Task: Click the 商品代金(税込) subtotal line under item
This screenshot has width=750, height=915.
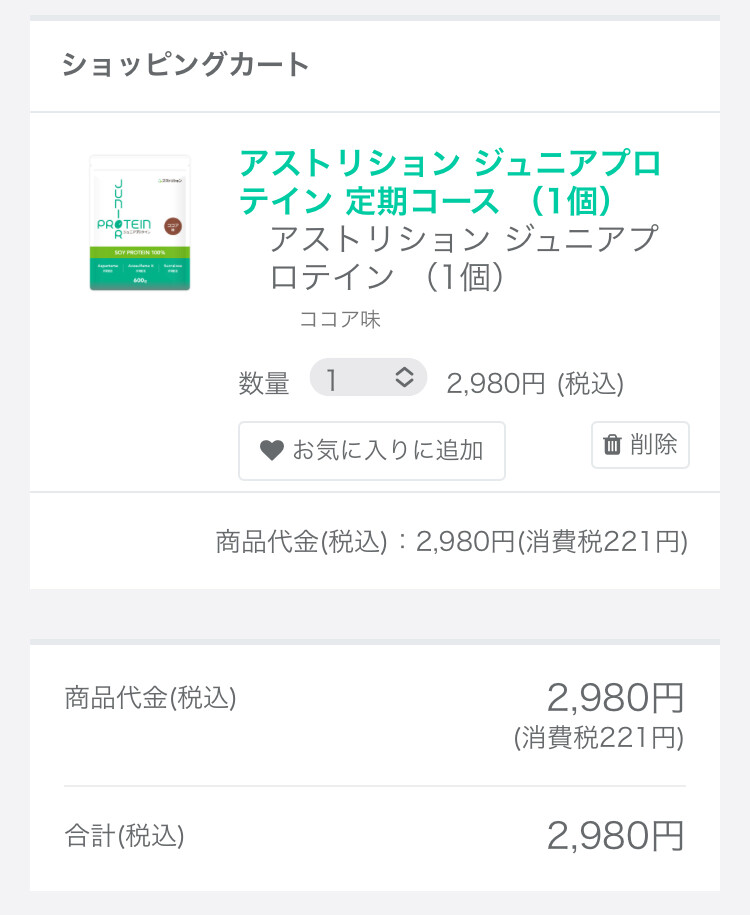Action: 451,542
